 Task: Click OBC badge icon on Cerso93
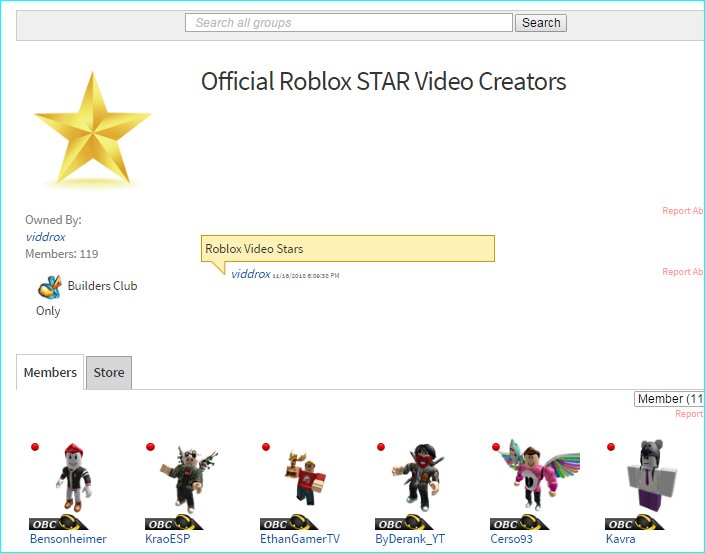(519, 523)
